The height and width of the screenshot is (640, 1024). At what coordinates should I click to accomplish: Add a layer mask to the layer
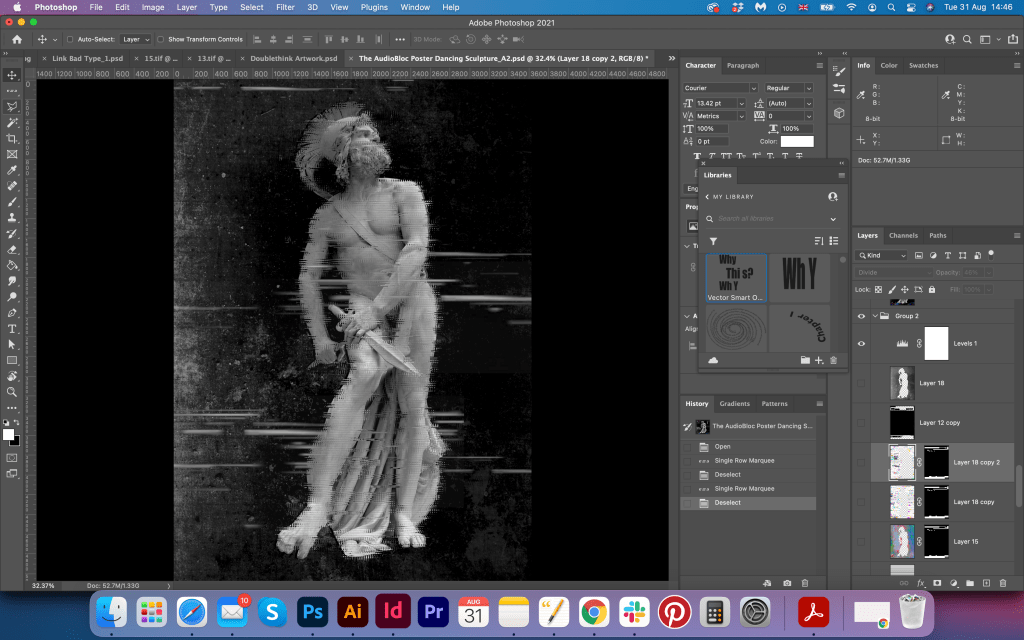click(x=937, y=582)
